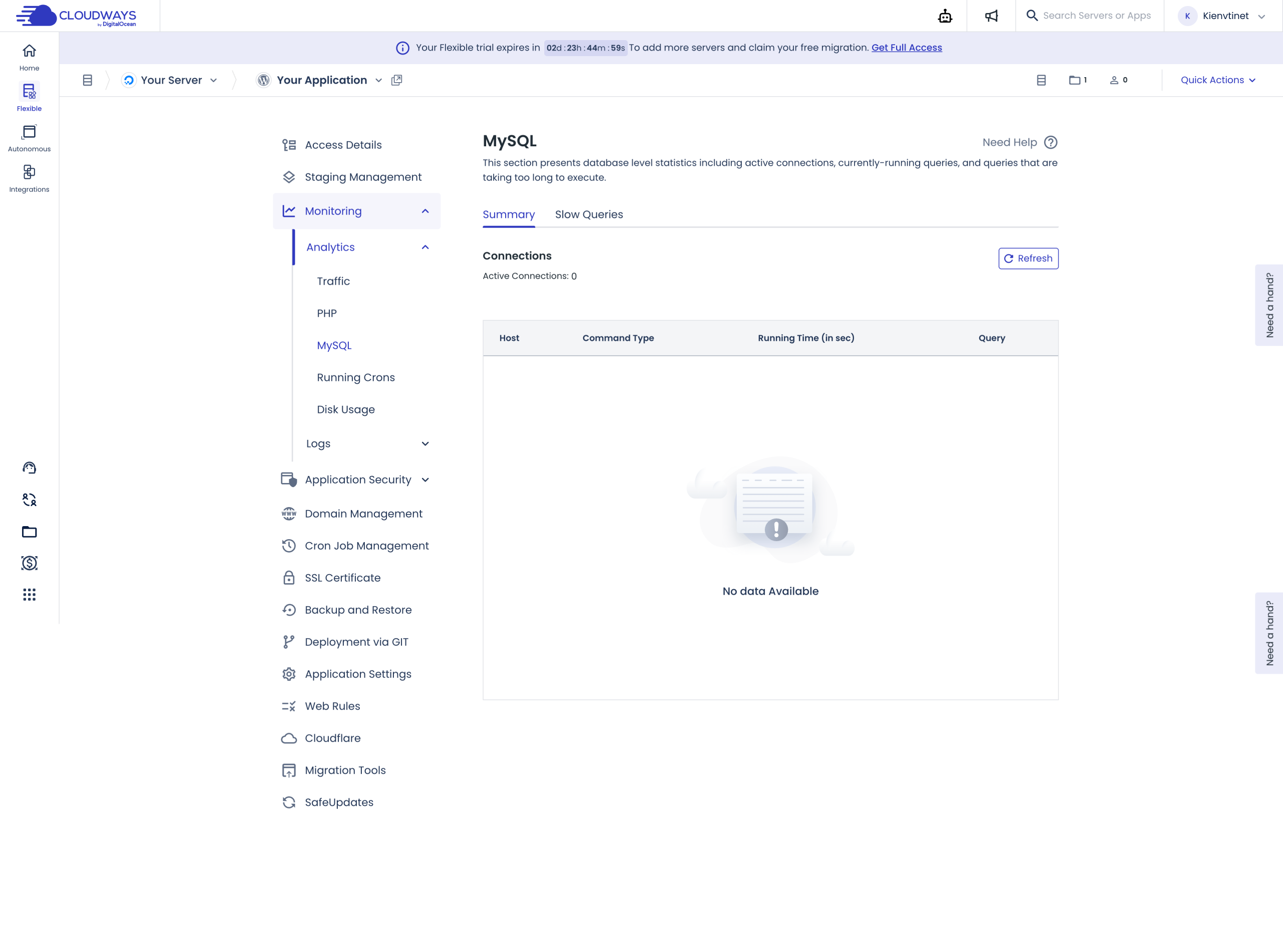Open the Flexible servers sidebar icon
This screenshot has height=952, width=1283.
click(29, 97)
